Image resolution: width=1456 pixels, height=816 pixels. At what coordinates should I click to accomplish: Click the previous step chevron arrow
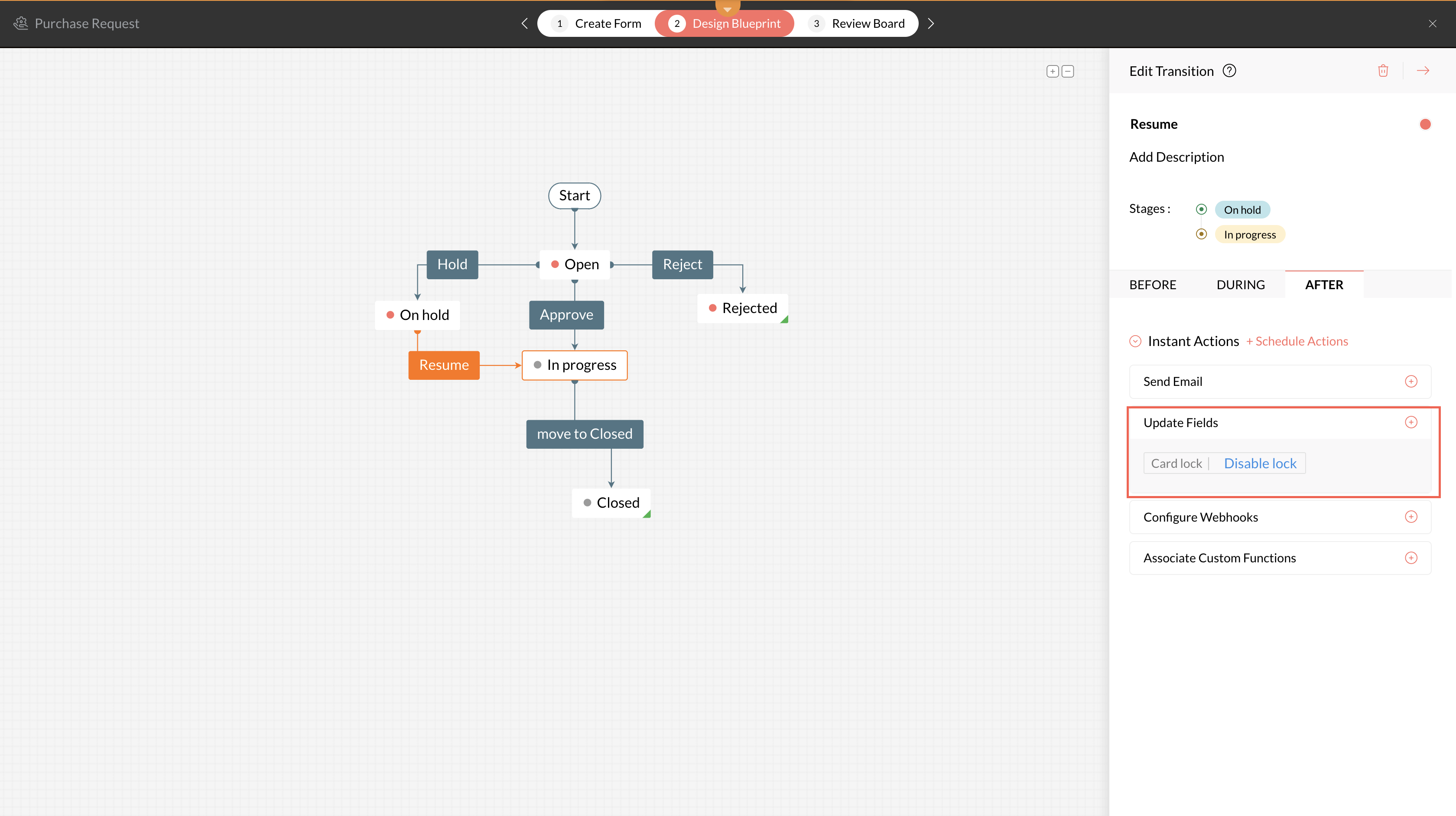pos(524,24)
